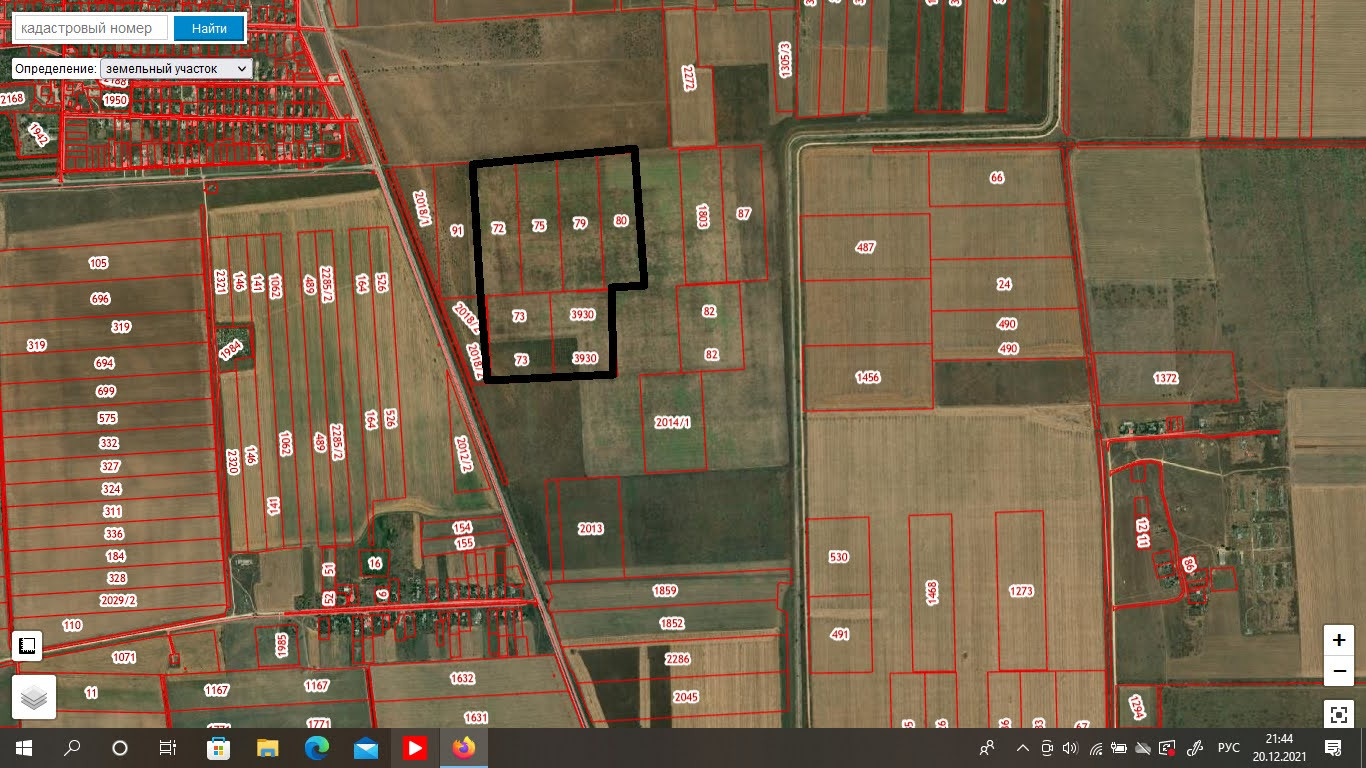This screenshot has height=768, width=1366.
Task: Open the notification Action Center
Action: click(1332, 748)
